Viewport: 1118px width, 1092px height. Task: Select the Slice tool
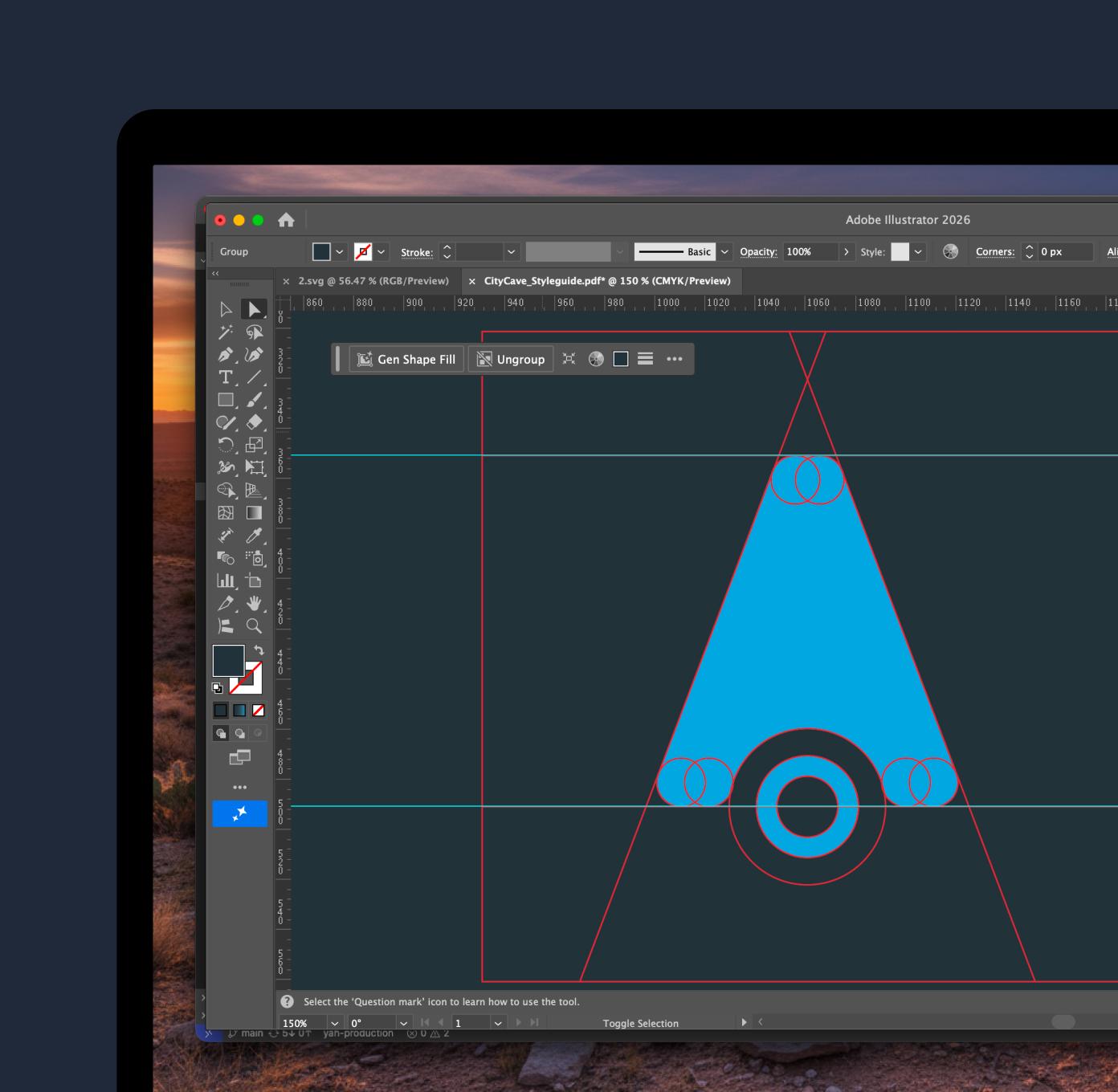click(226, 603)
